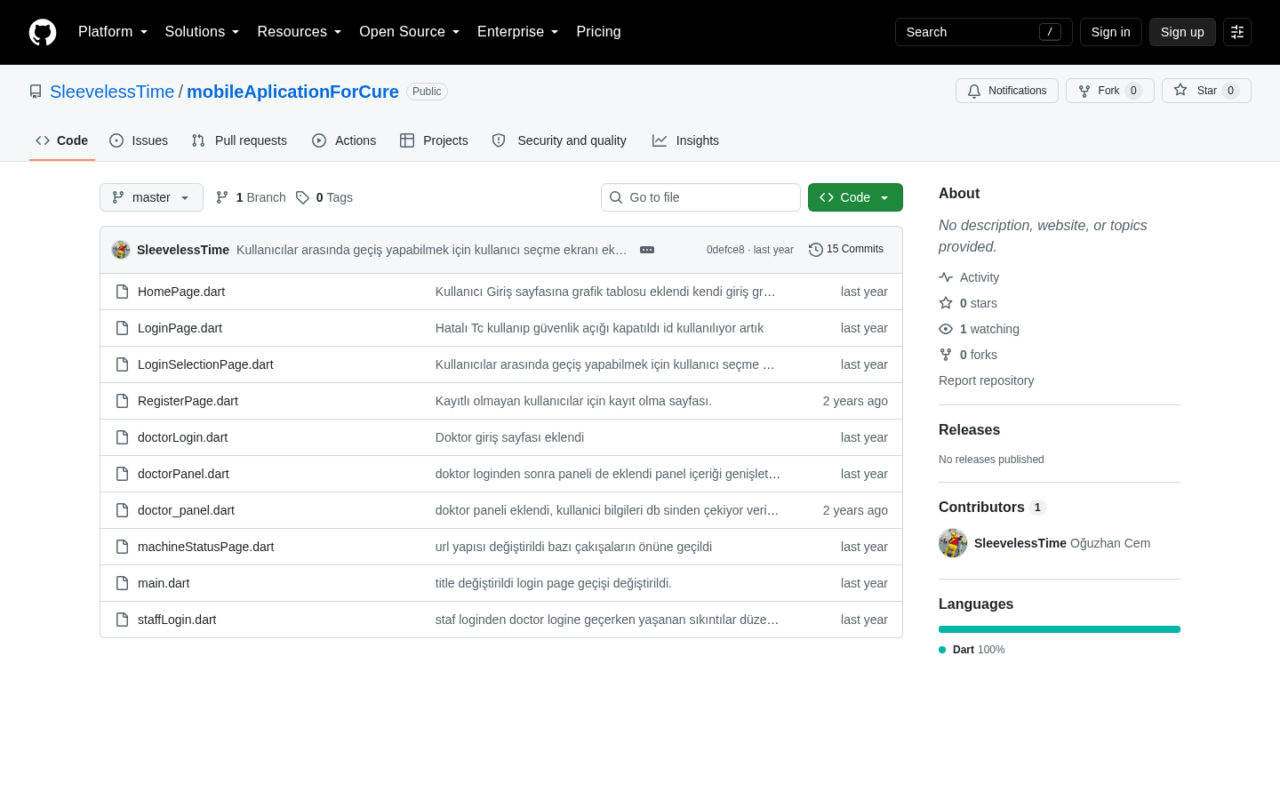
Task: Click the Sign in button
Action: coord(1111,32)
